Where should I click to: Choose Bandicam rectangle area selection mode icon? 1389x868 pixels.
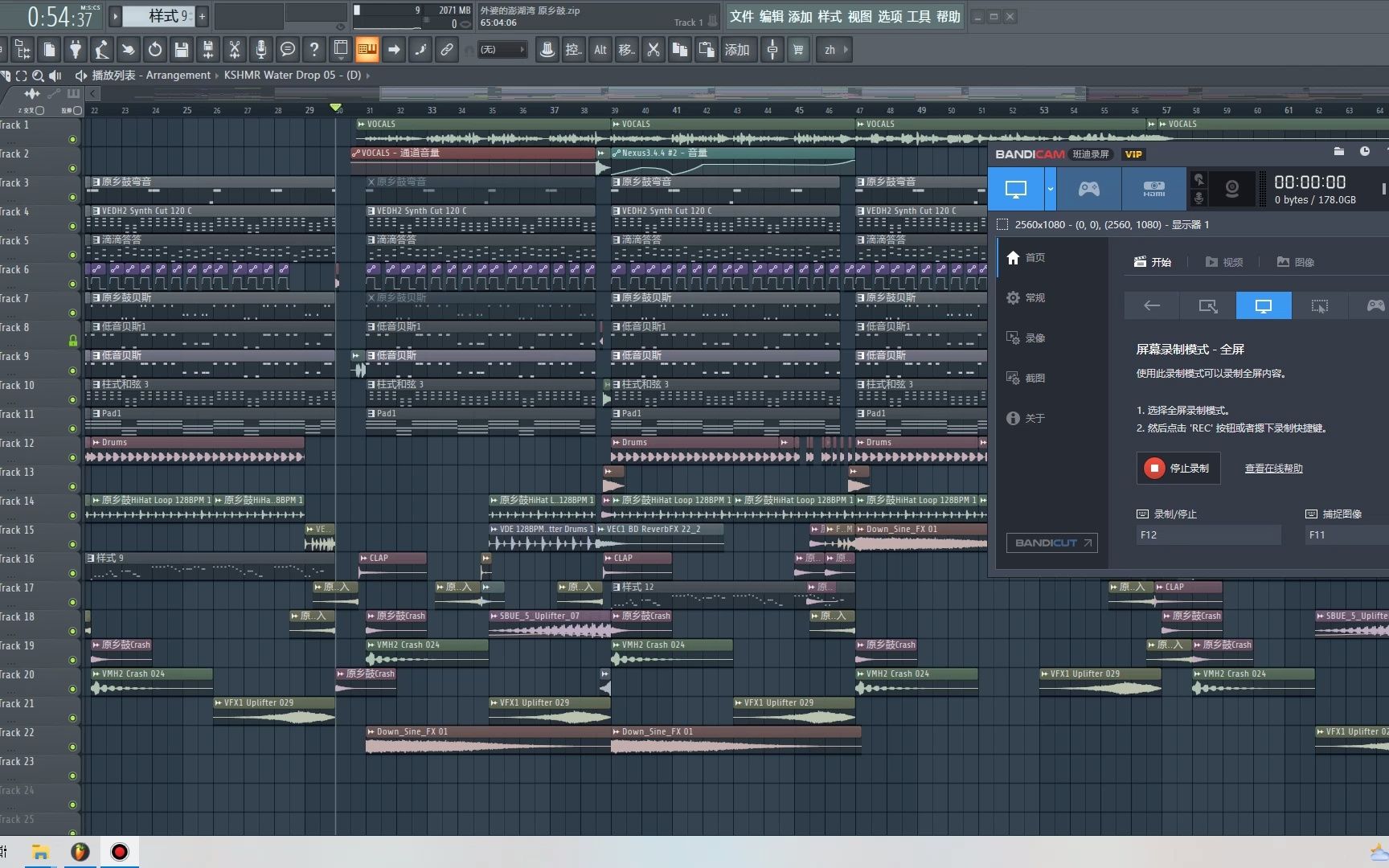pos(1207,305)
